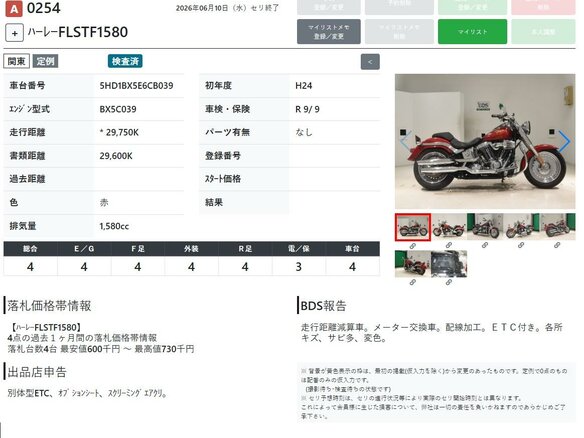Viewport: 584px width, 438px height.
Task: Click the price range line 最安値600千円～最高値730千円
Action: [127, 349]
